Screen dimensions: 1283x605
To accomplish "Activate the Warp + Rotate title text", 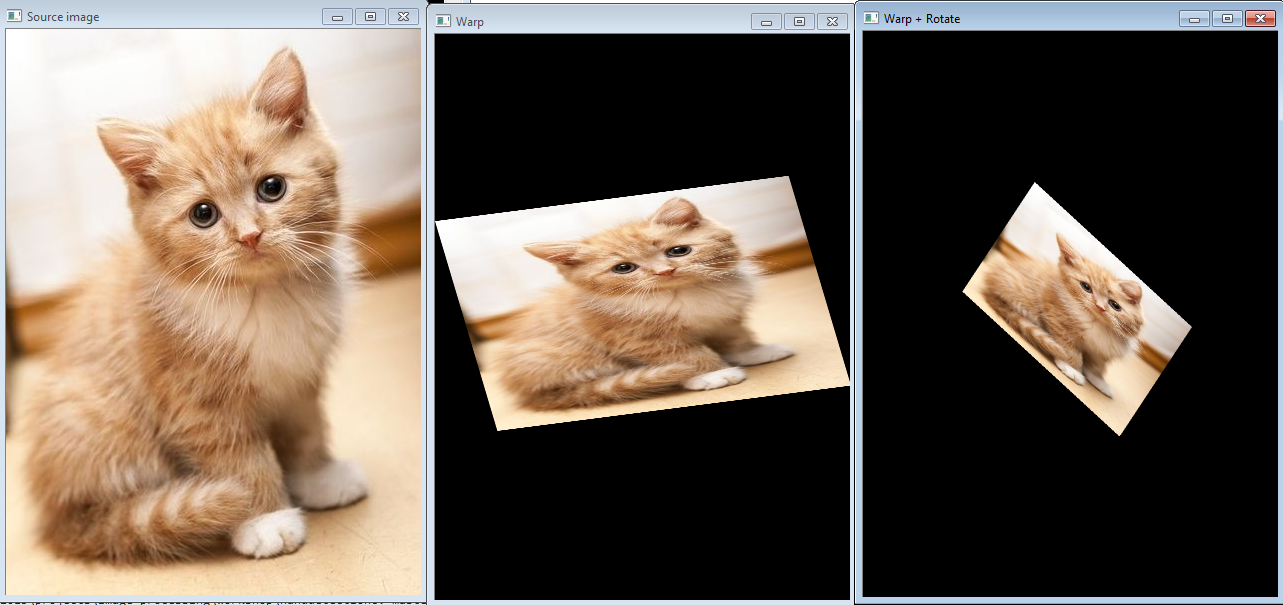I will coord(922,19).
